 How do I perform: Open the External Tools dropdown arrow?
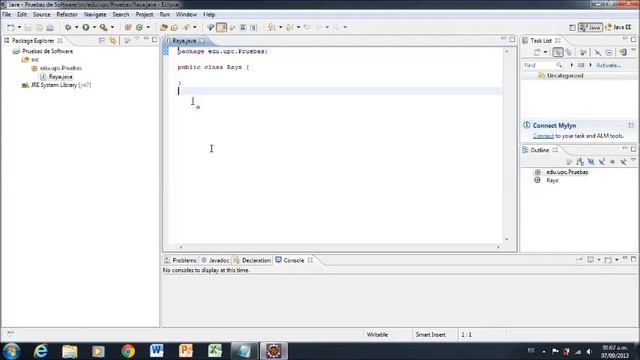pyautogui.click(x=112, y=27)
